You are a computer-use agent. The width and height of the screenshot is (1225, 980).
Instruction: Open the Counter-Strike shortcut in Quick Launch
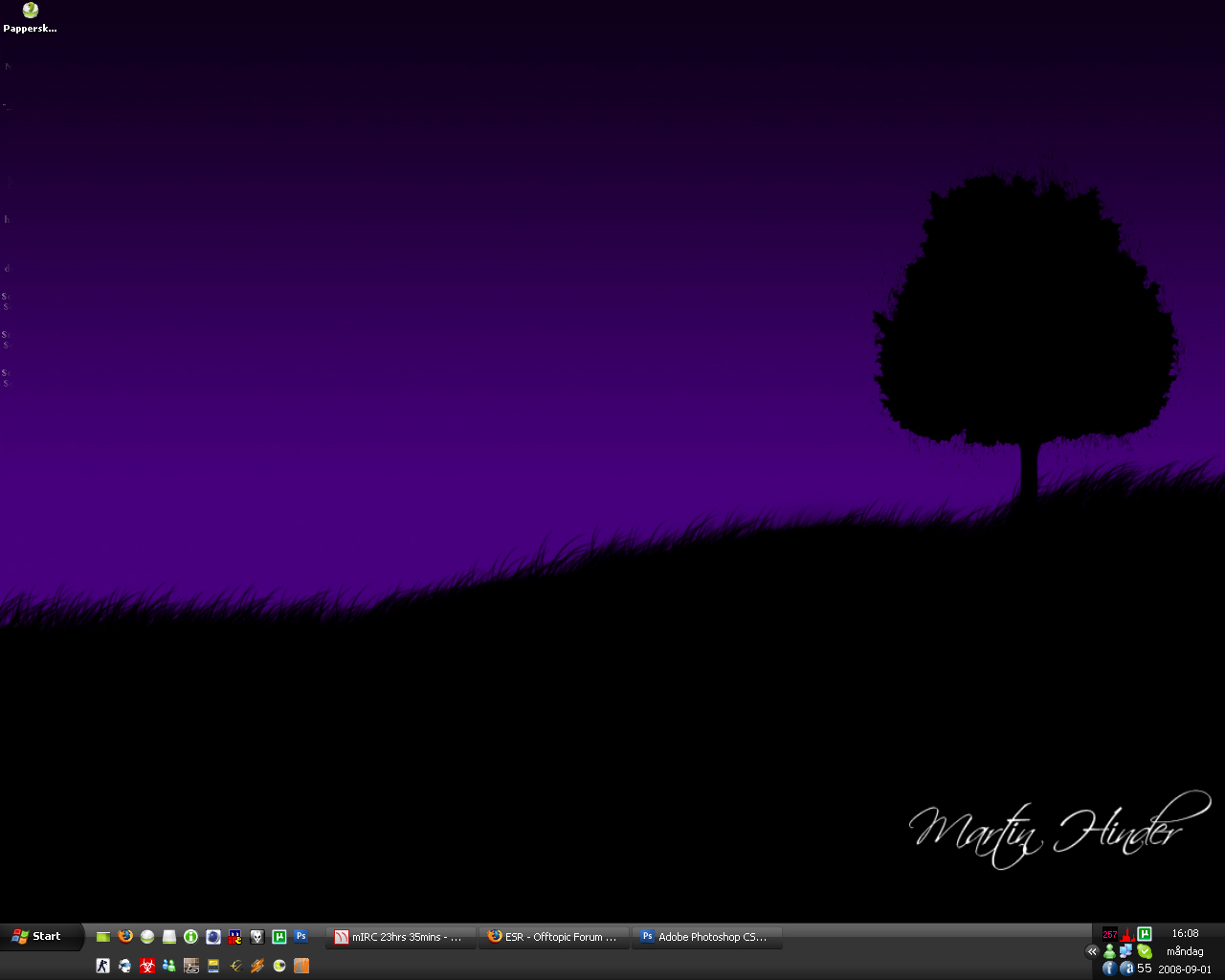point(103,966)
